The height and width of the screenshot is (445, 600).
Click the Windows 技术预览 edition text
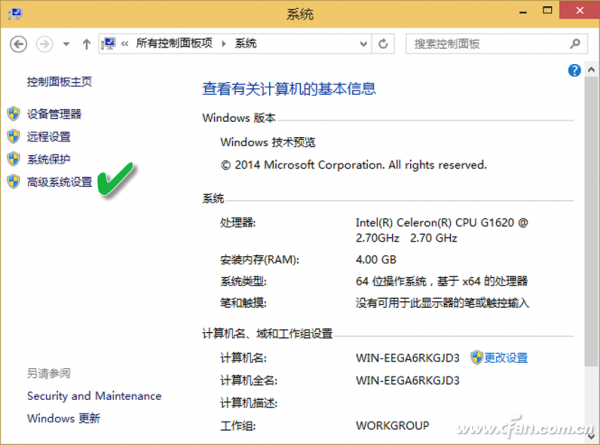(x=268, y=142)
